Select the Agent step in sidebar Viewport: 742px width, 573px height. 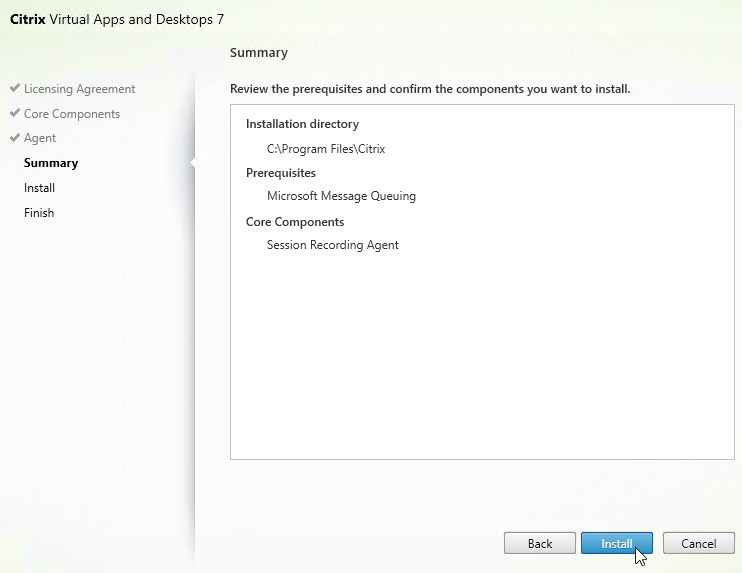[40, 138]
